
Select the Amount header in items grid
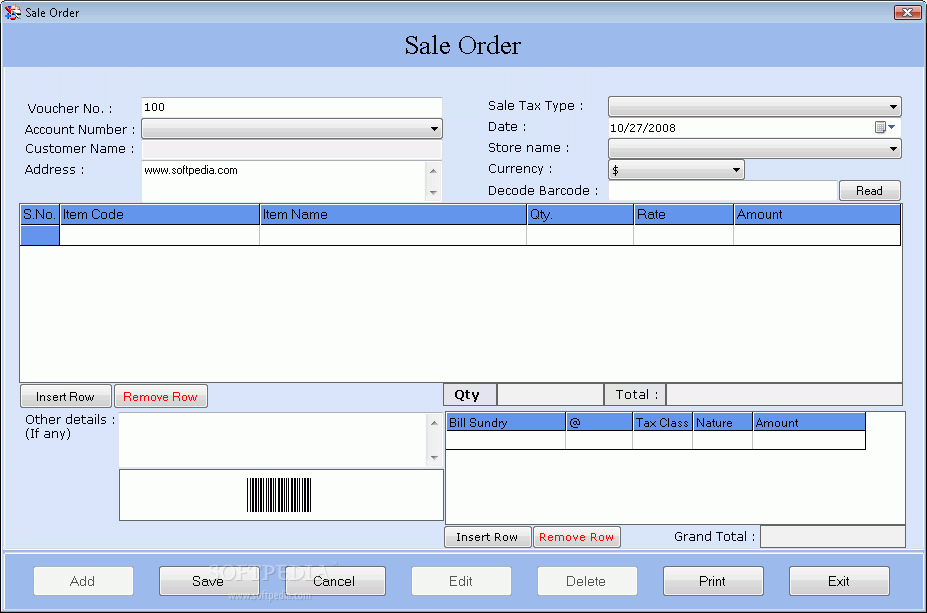tap(817, 215)
